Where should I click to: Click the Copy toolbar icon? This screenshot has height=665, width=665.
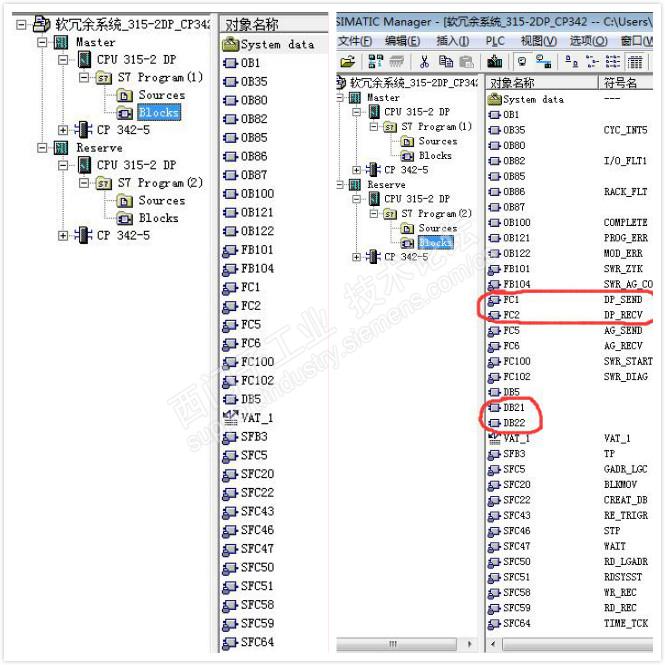coord(446,62)
